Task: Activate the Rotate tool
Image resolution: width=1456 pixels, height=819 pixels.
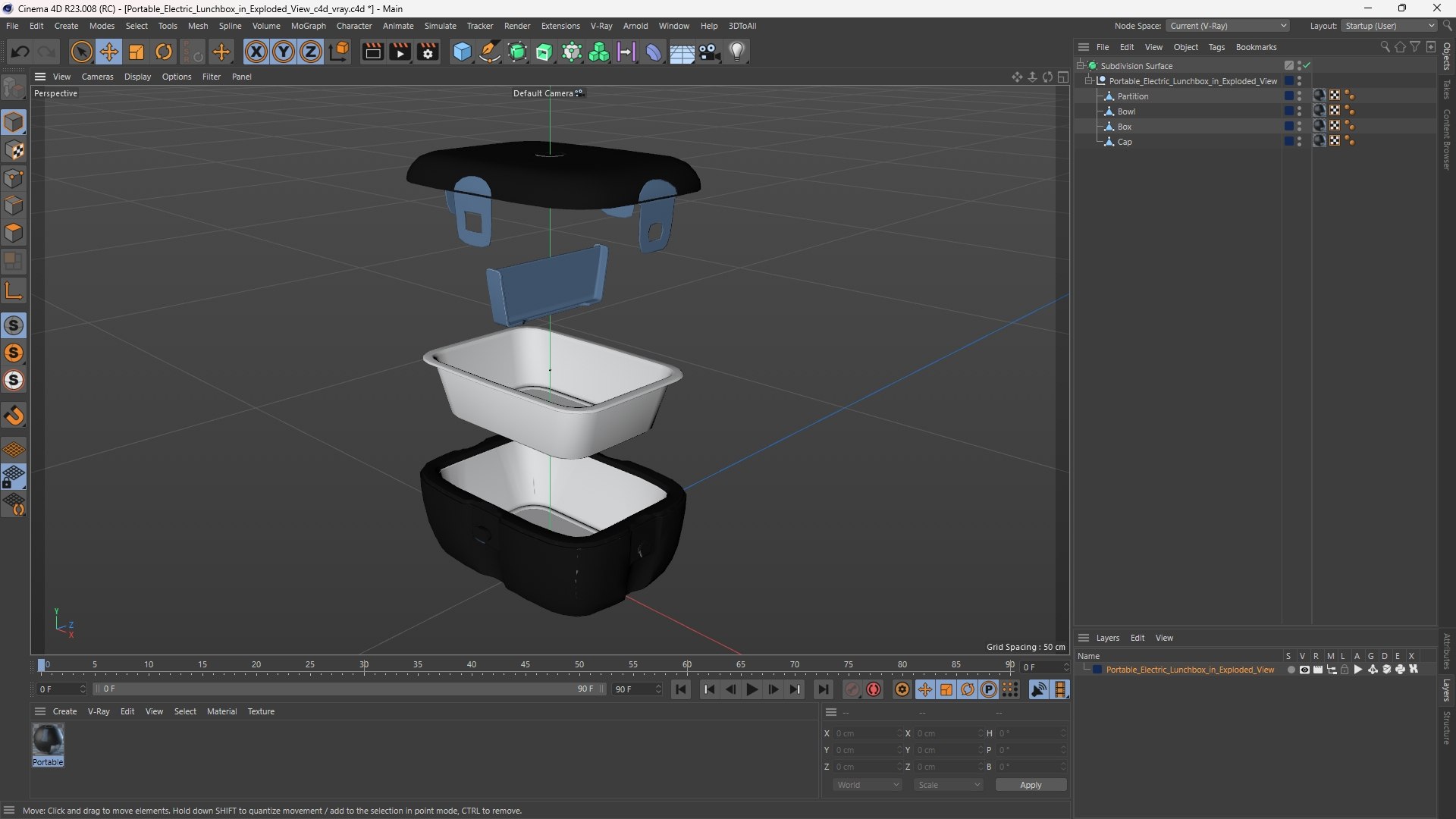Action: pos(164,52)
